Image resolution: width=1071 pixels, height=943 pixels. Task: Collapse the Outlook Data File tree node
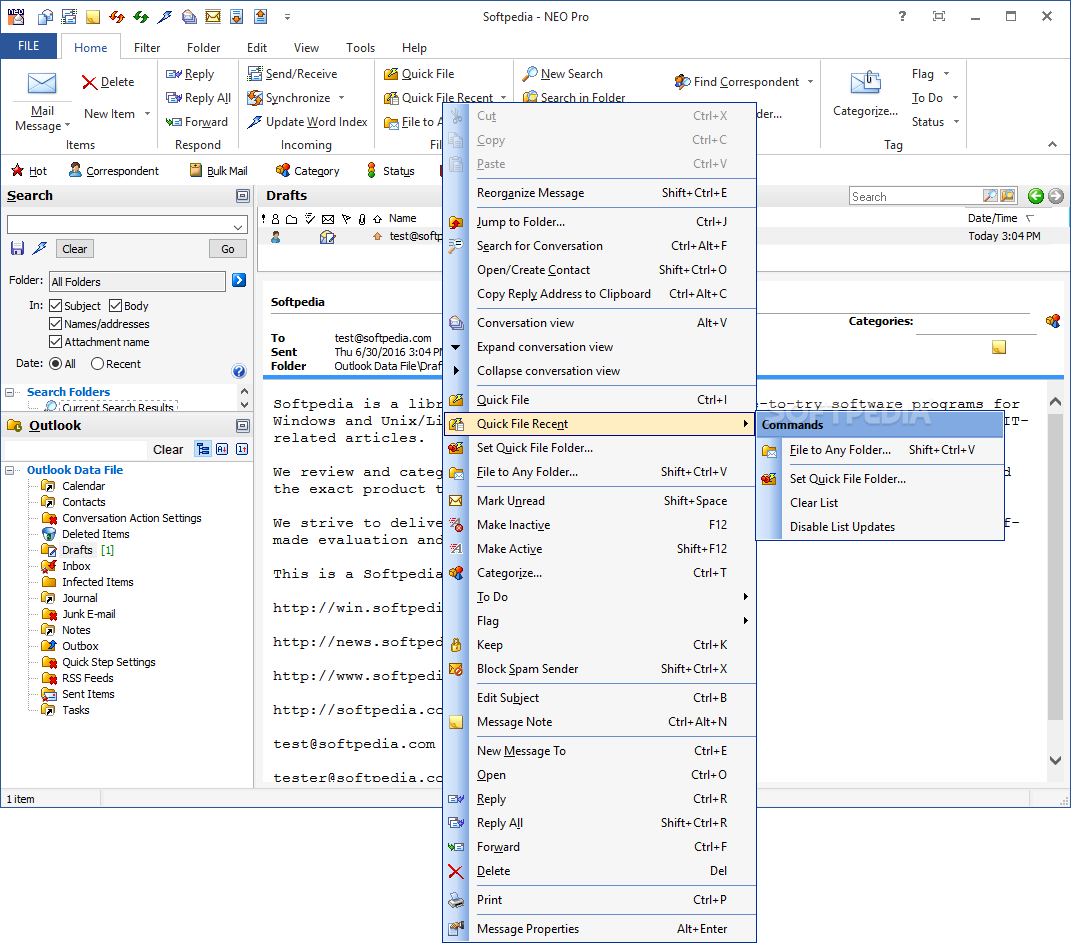click(x=10, y=470)
